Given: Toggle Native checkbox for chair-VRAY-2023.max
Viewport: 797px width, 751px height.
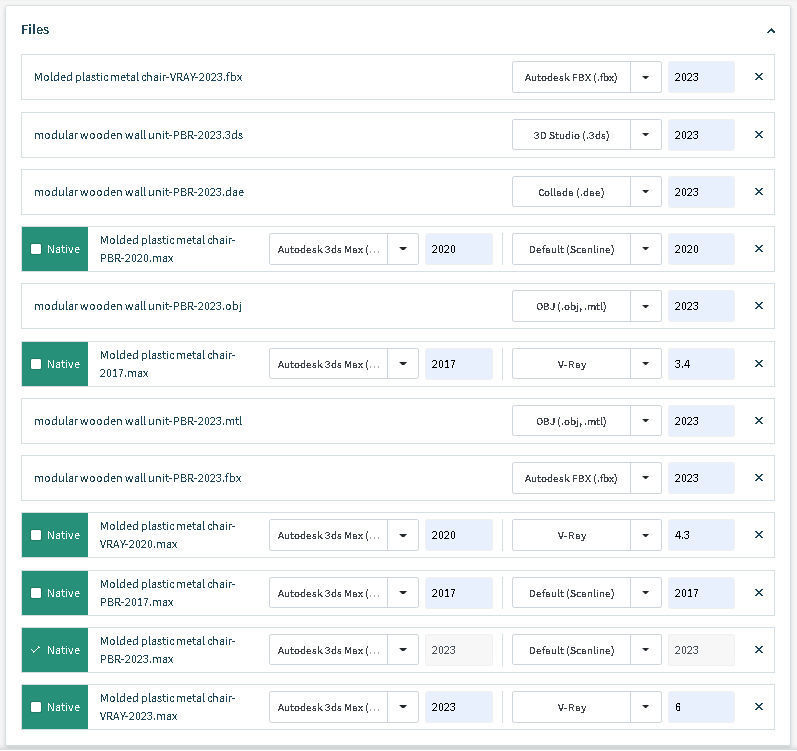Looking at the screenshot, I should point(37,707).
